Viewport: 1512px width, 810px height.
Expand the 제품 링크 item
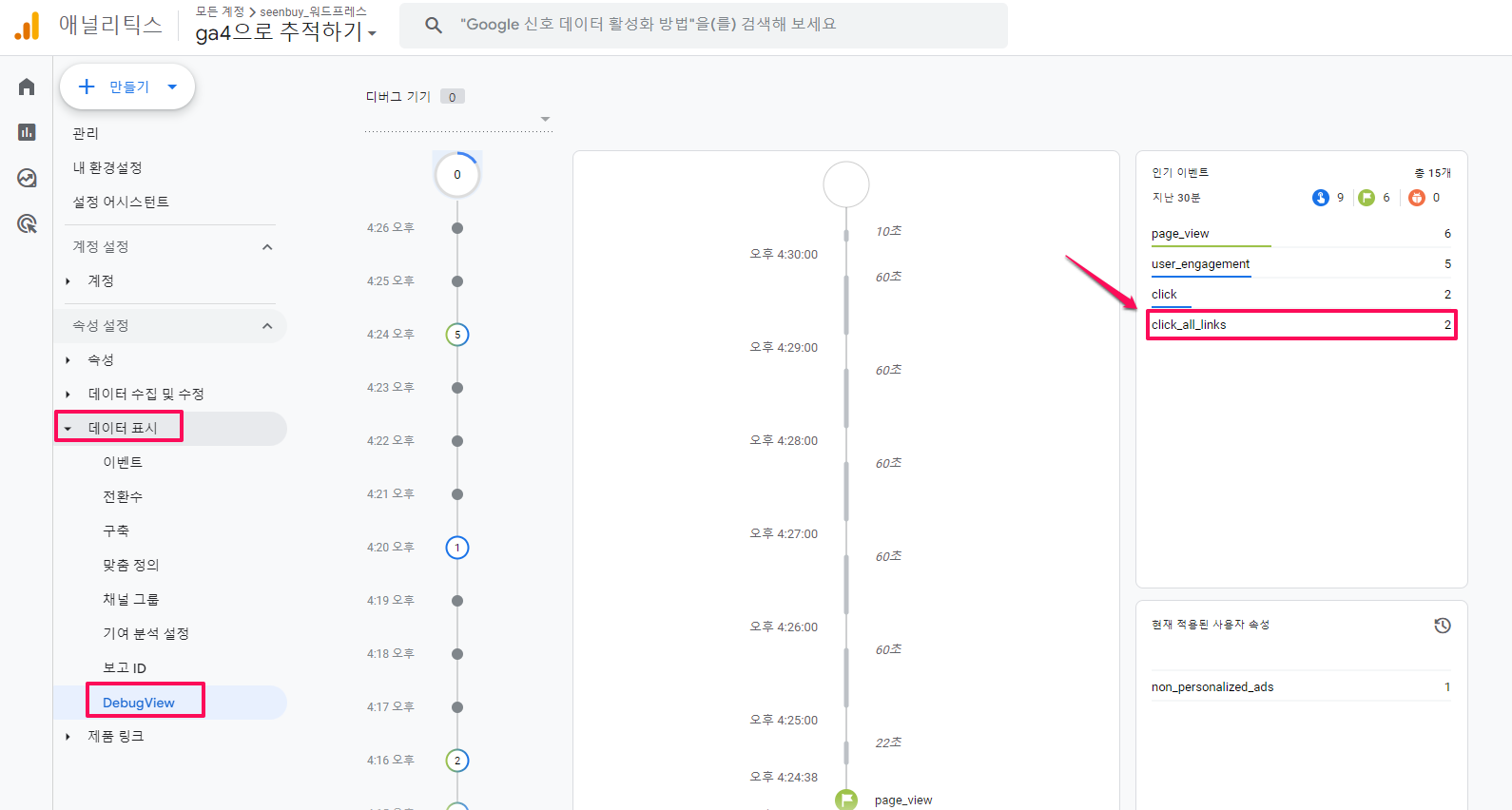(68, 737)
